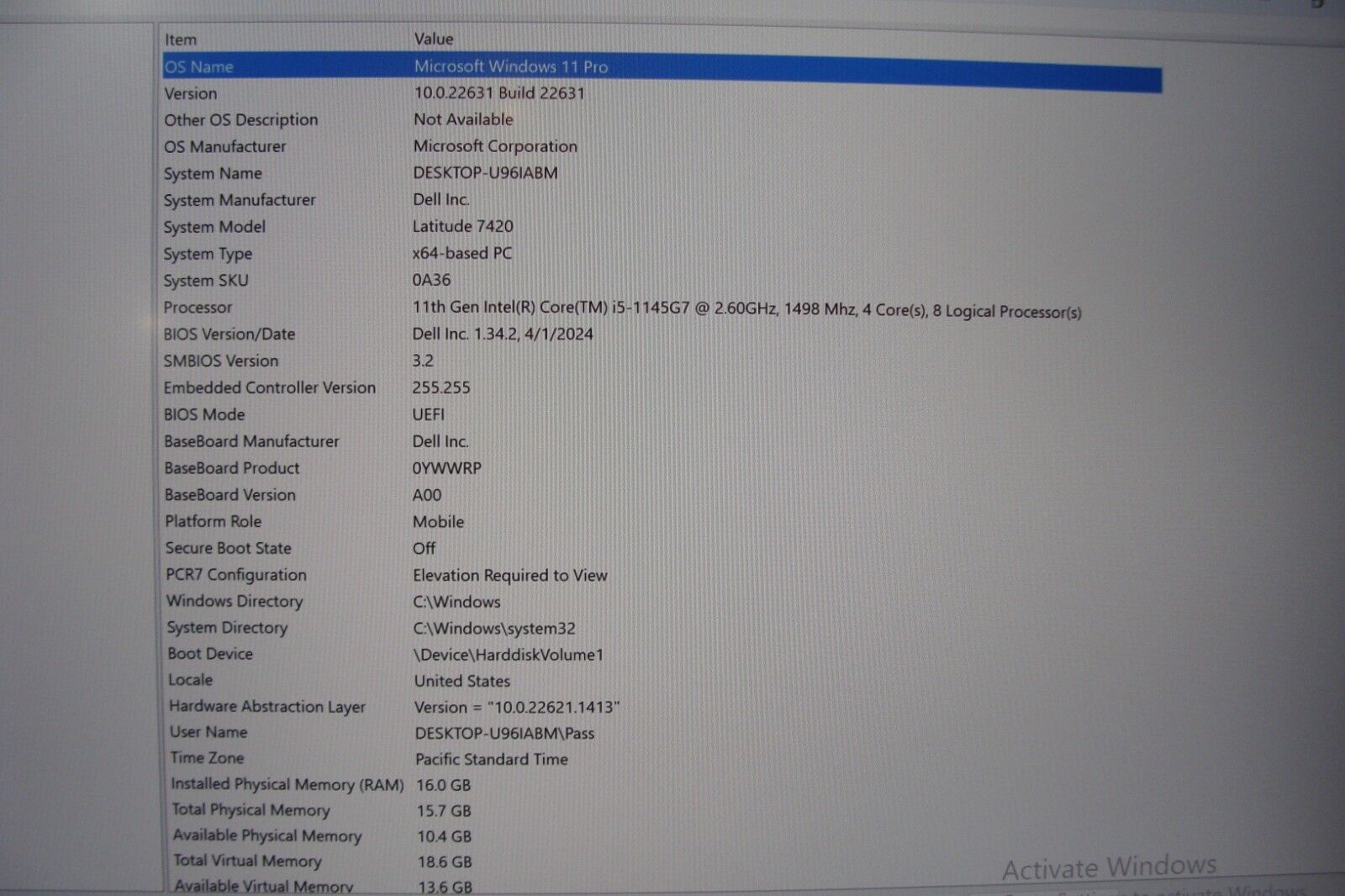Select the BaseBoard Product row
Image resolution: width=1345 pixels, height=896 pixels.
point(232,468)
